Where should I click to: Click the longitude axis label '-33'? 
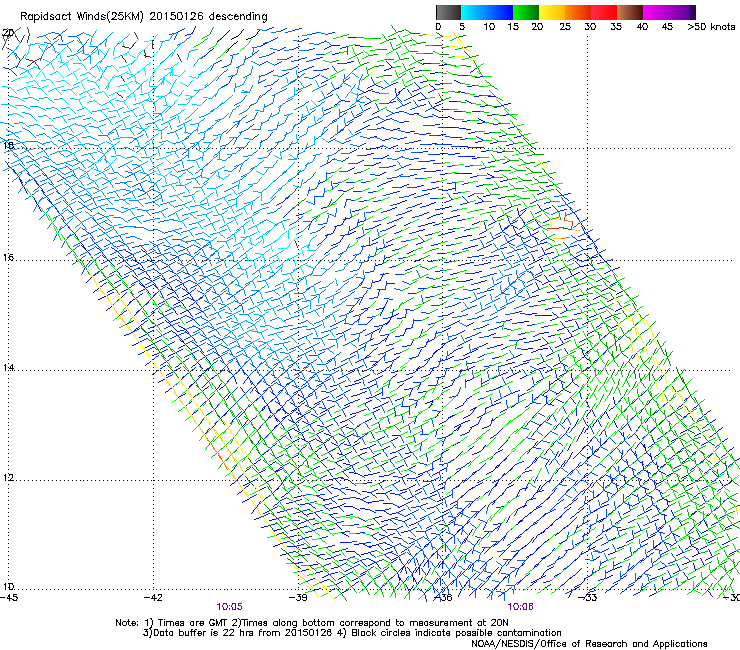click(x=587, y=598)
